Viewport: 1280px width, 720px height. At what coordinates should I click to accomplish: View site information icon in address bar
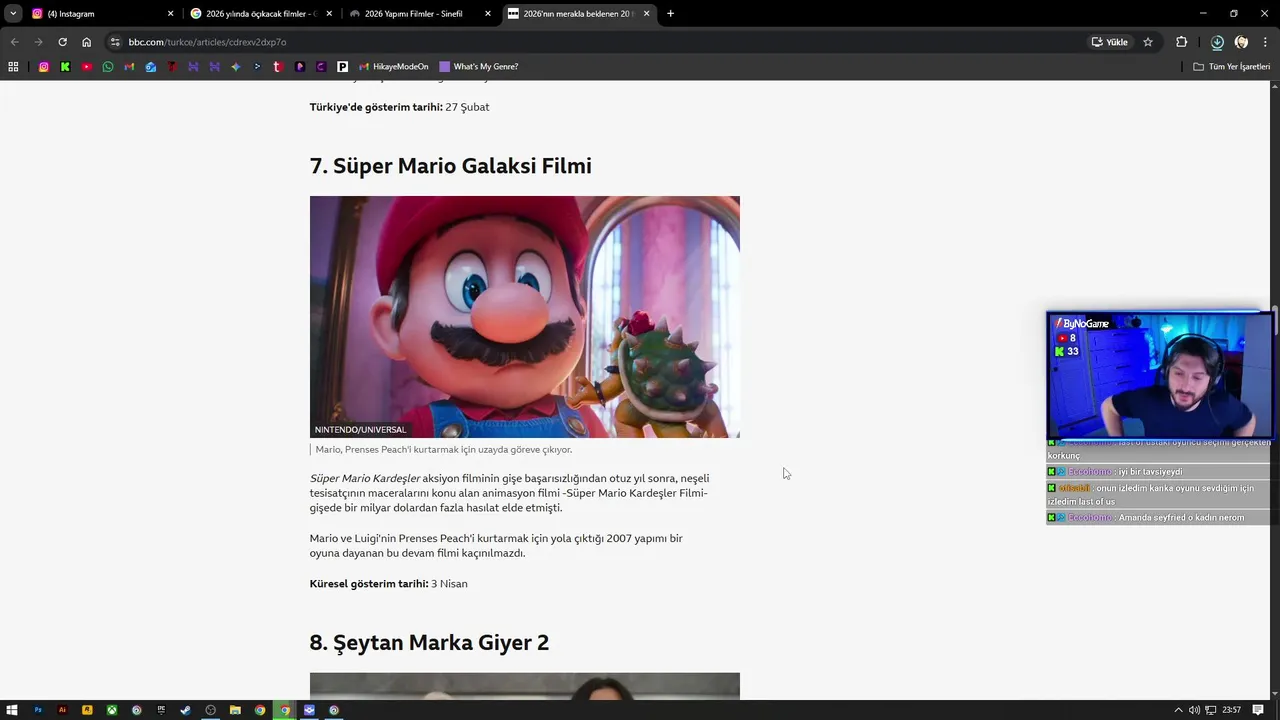pyautogui.click(x=115, y=42)
